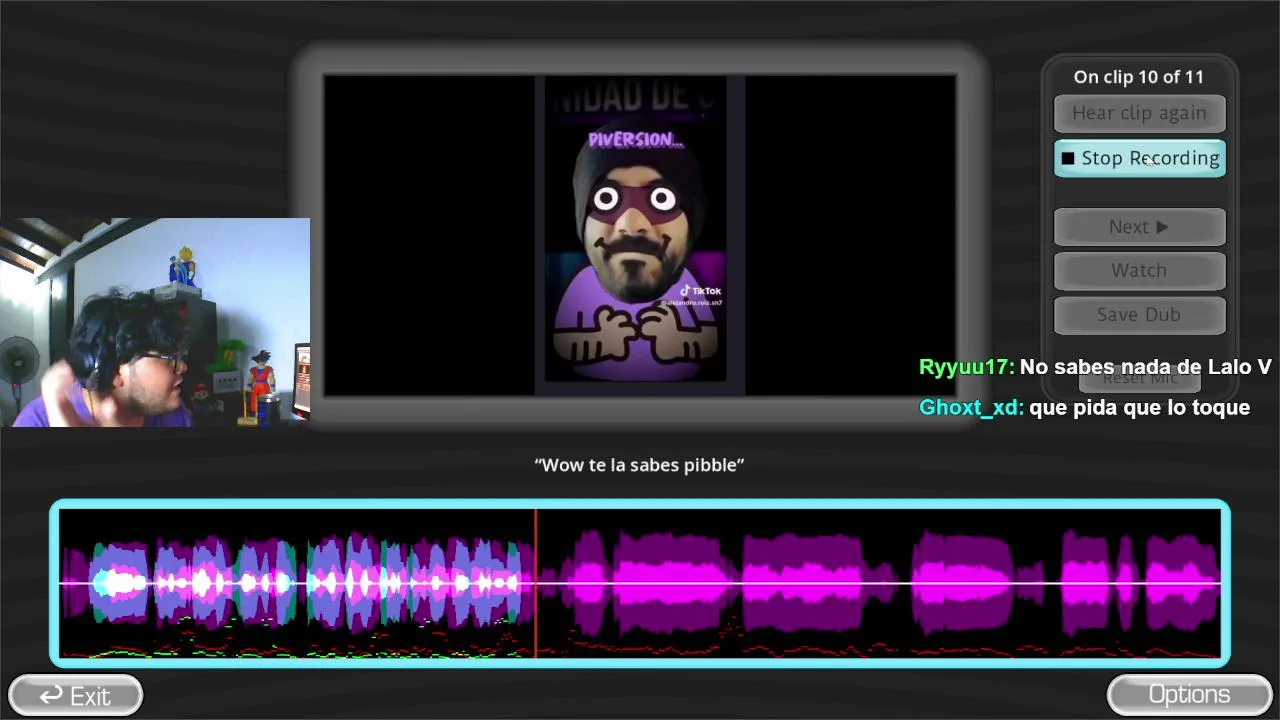Click the TikTok logo in the clip
Screen dimensions: 1280x720
686,291
